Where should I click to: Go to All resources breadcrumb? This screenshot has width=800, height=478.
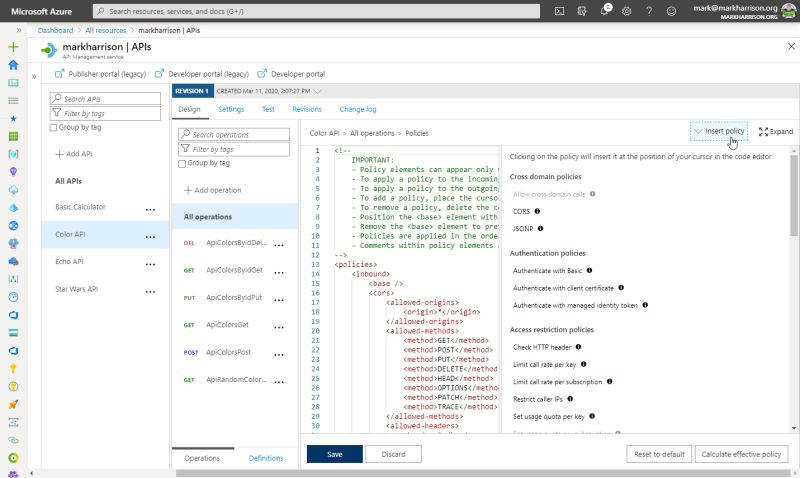(x=106, y=30)
